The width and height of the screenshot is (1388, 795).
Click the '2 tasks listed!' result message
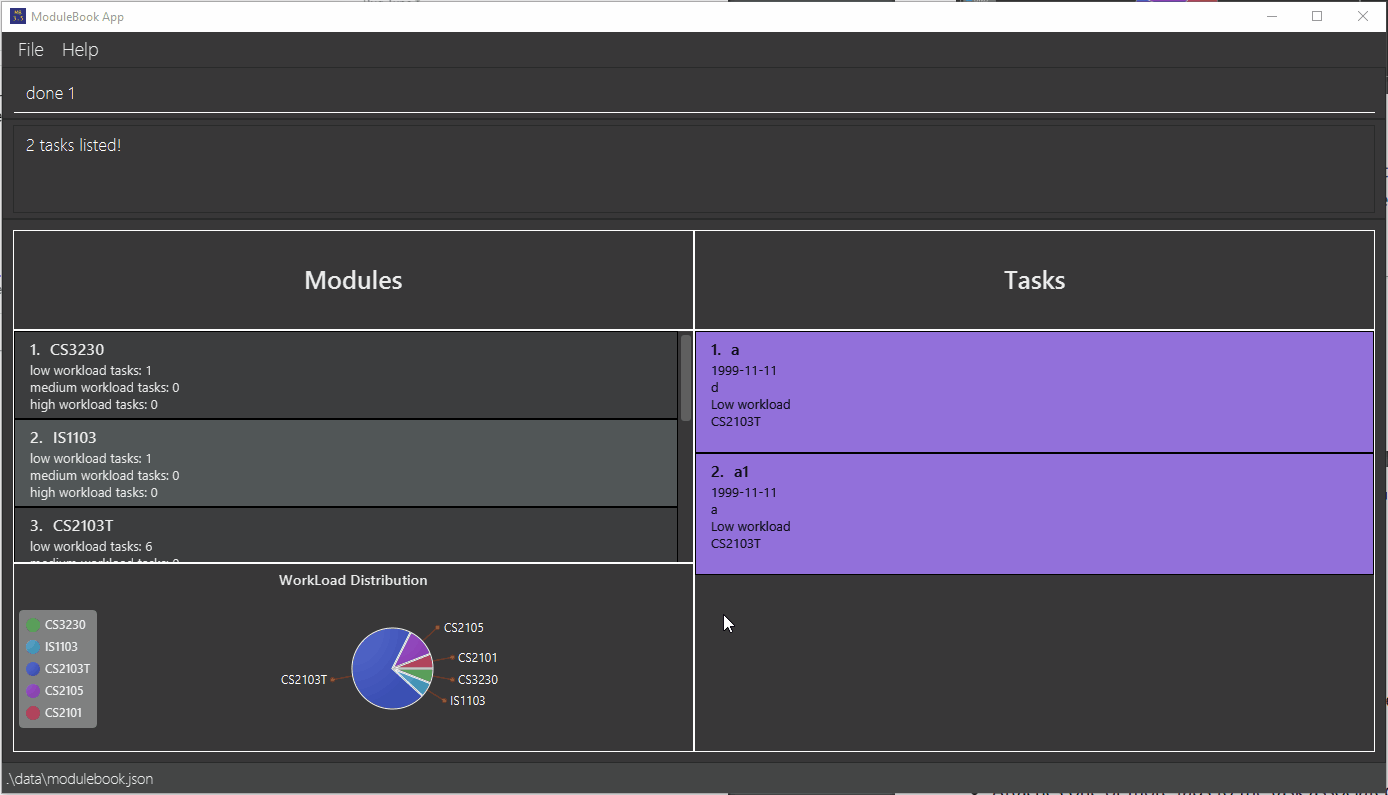(x=73, y=146)
